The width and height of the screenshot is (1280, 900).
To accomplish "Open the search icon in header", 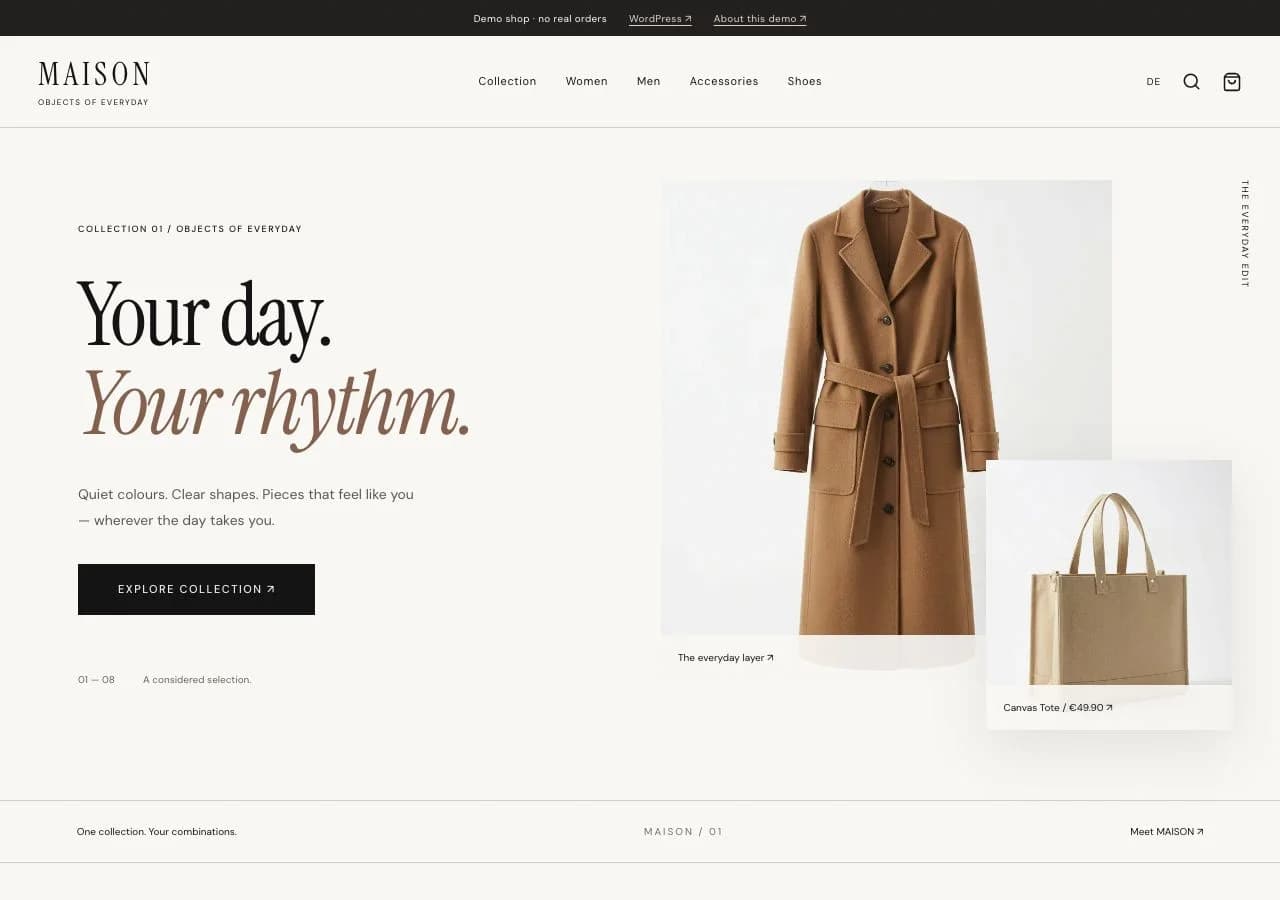I will pyautogui.click(x=1191, y=82).
